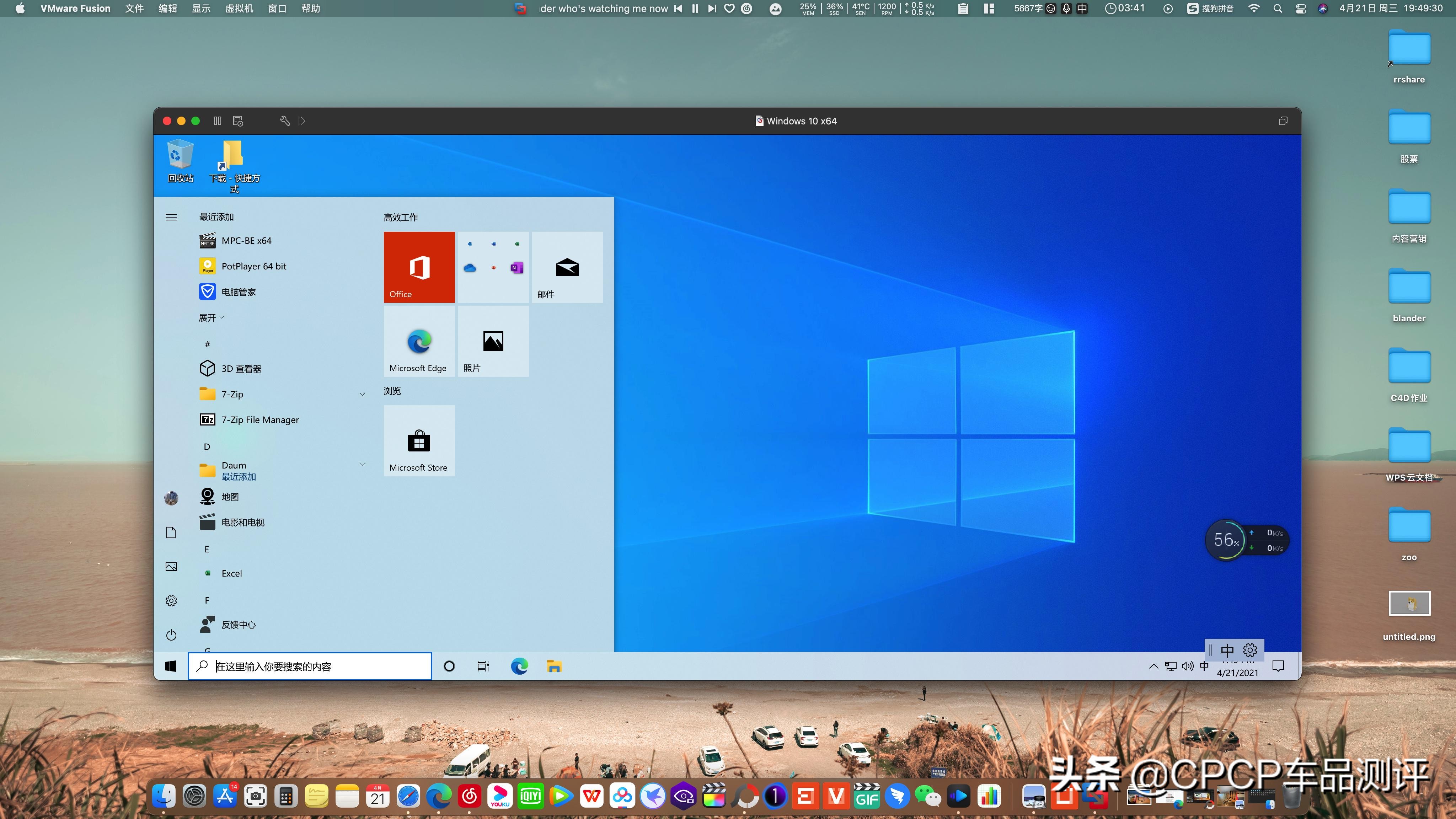This screenshot has height=819, width=1456.
Task: Open the 显示 menu in the menu bar
Action: [200, 9]
